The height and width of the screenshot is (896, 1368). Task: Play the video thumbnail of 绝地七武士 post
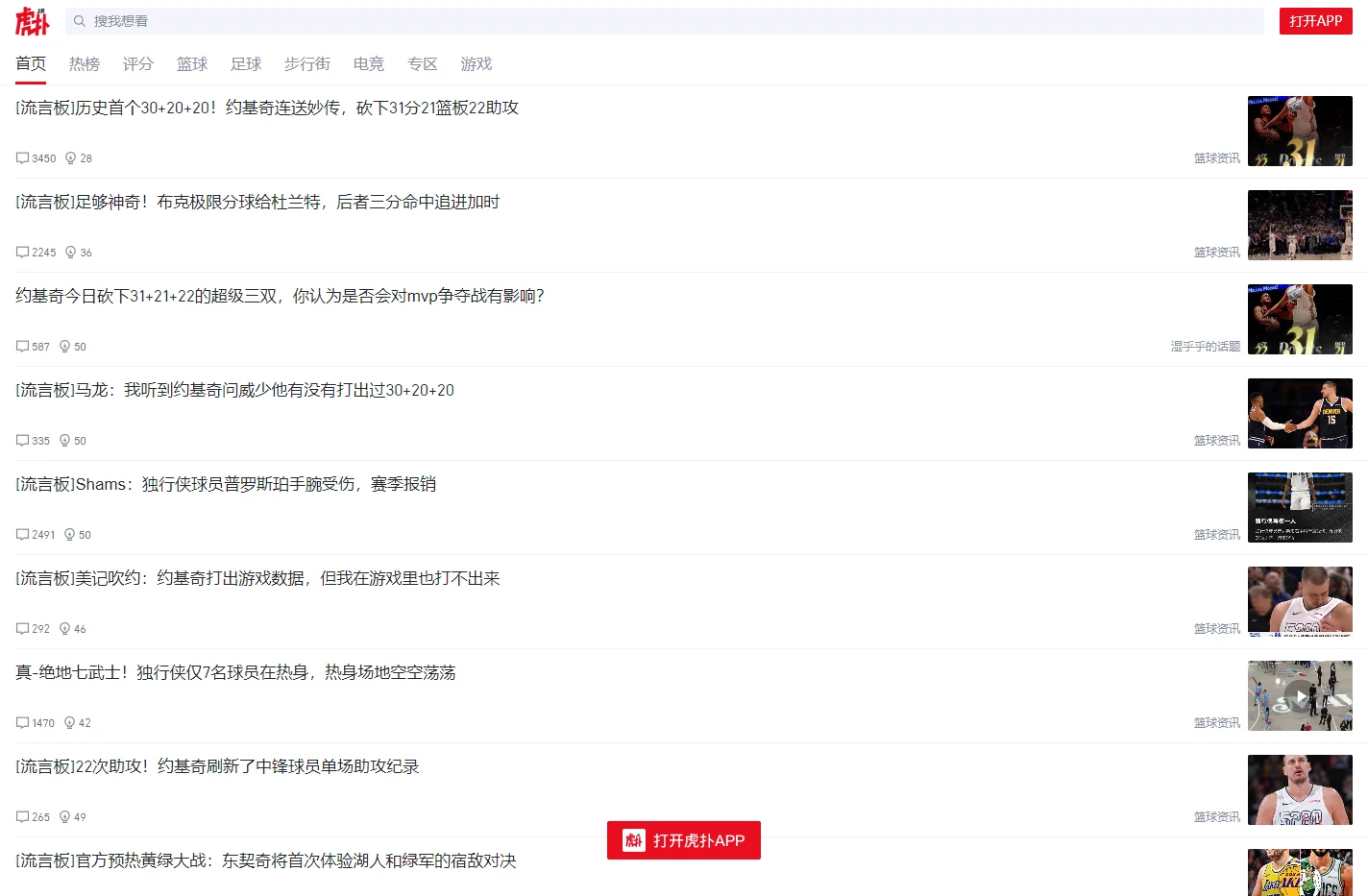[1300, 695]
